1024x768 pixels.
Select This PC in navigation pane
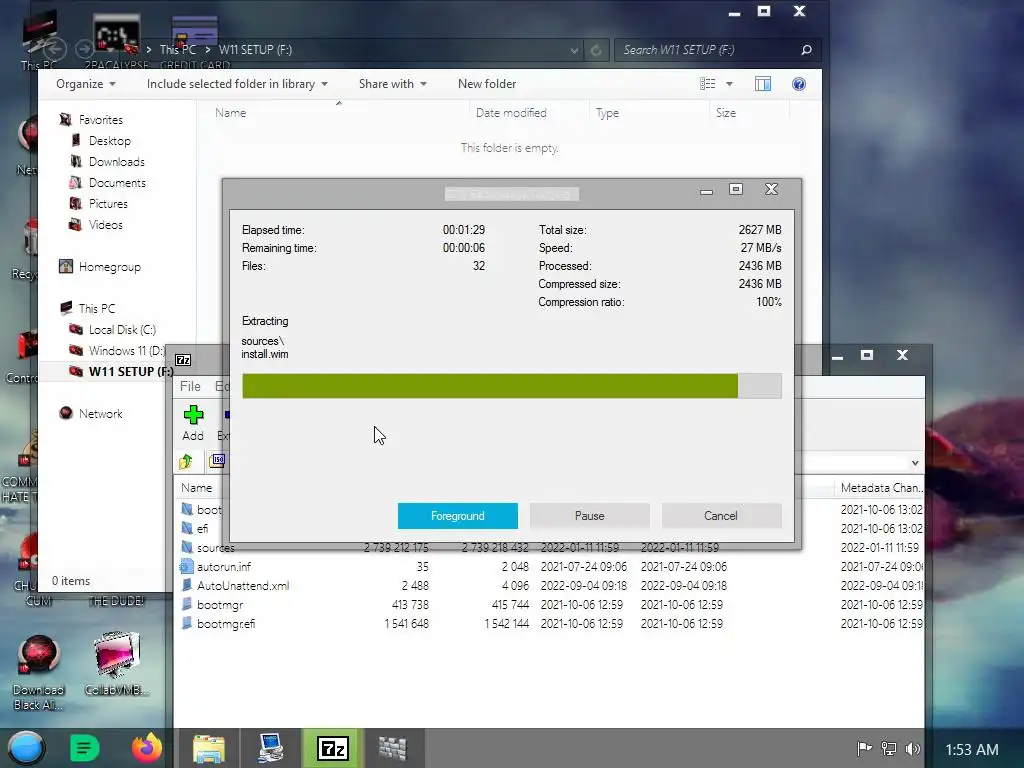click(97, 308)
